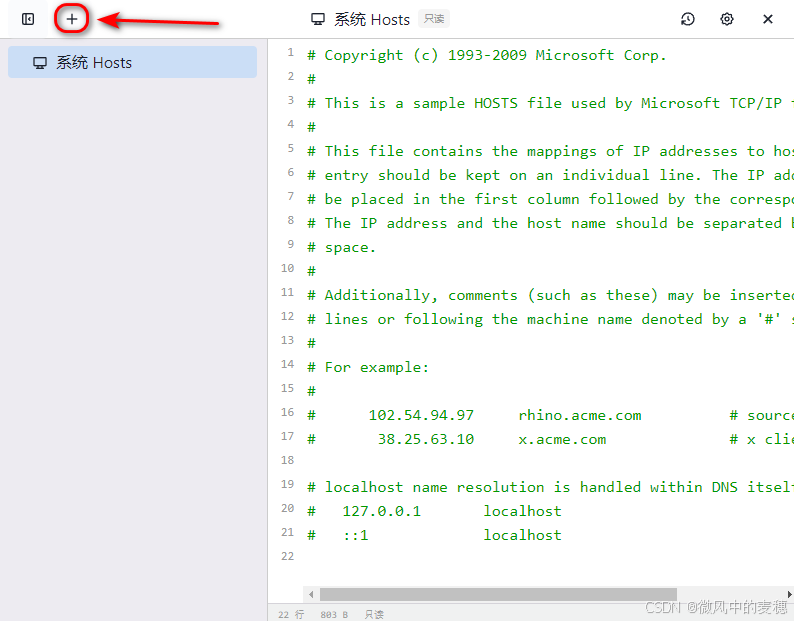Open the history clock icon
Image resolution: width=794 pixels, height=621 pixels.
(x=688, y=19)
